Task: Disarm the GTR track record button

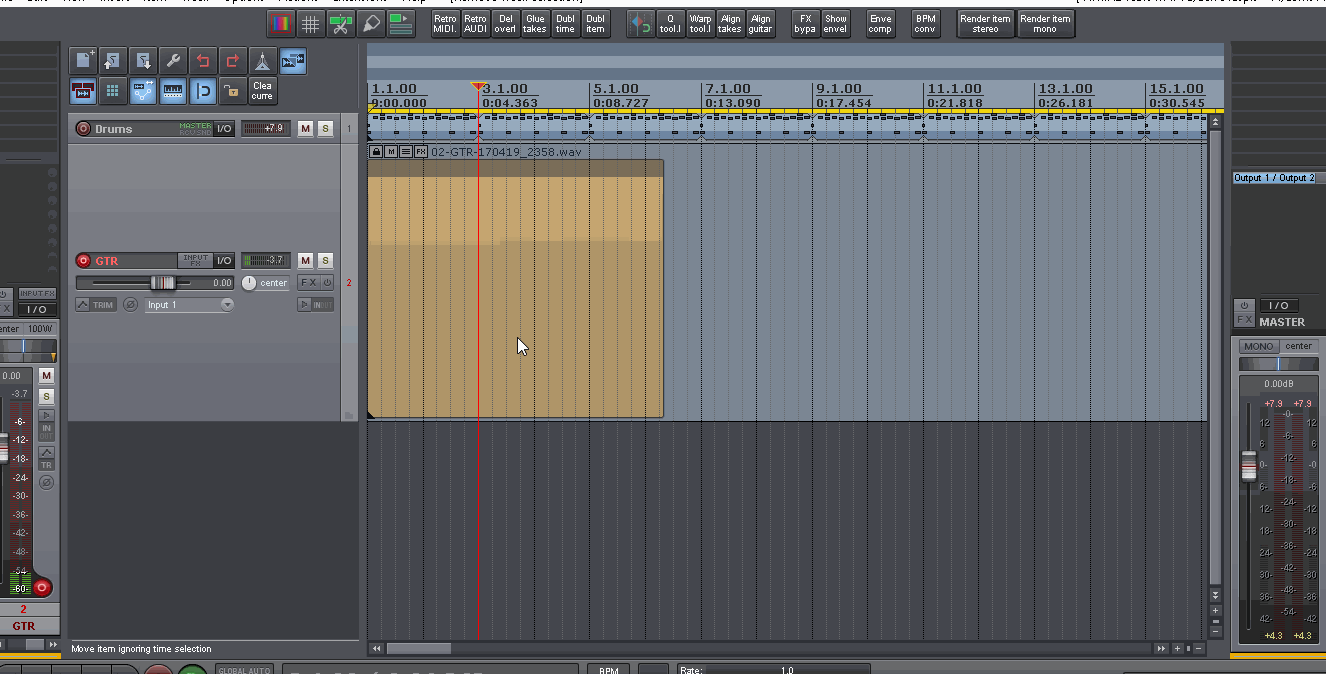Action: [84, 261]
